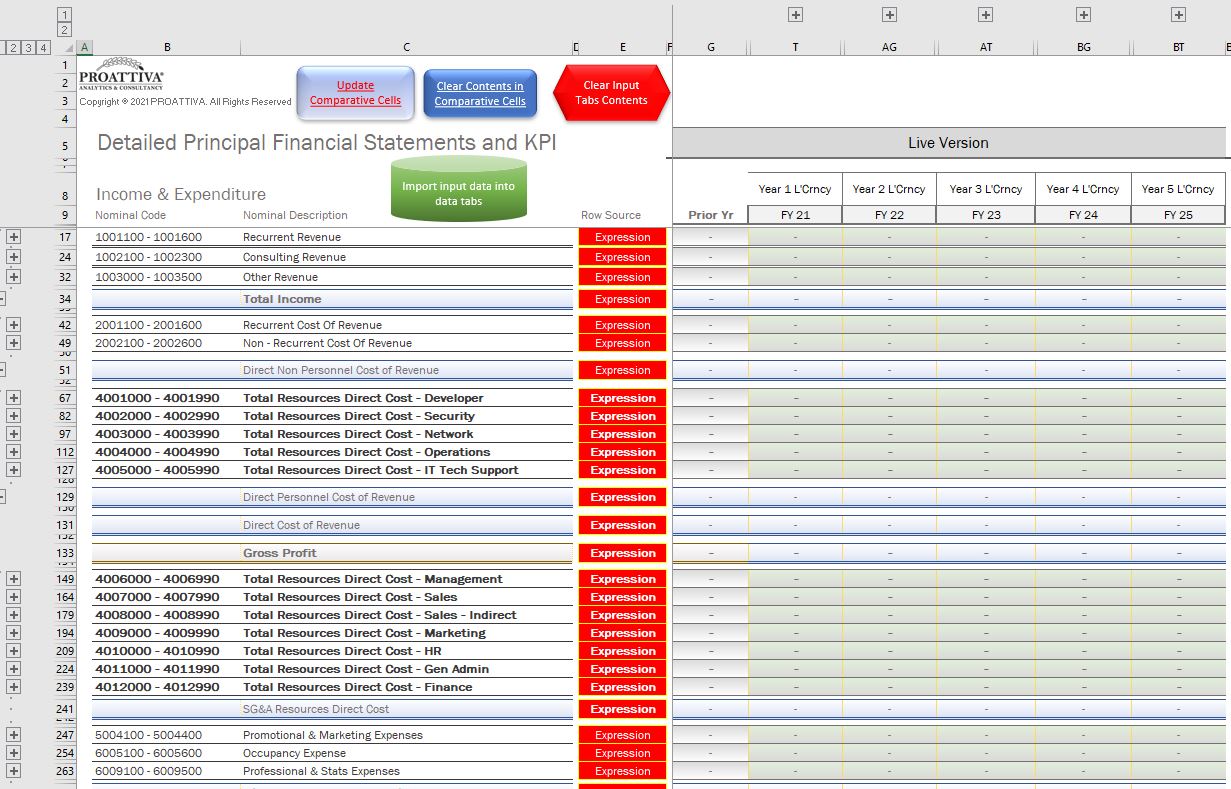Image resolution: width=1231 pixels, height=789 pixels.
Task: Show row outline level 4
Action: pyautogui.click(x=44, y=47)
